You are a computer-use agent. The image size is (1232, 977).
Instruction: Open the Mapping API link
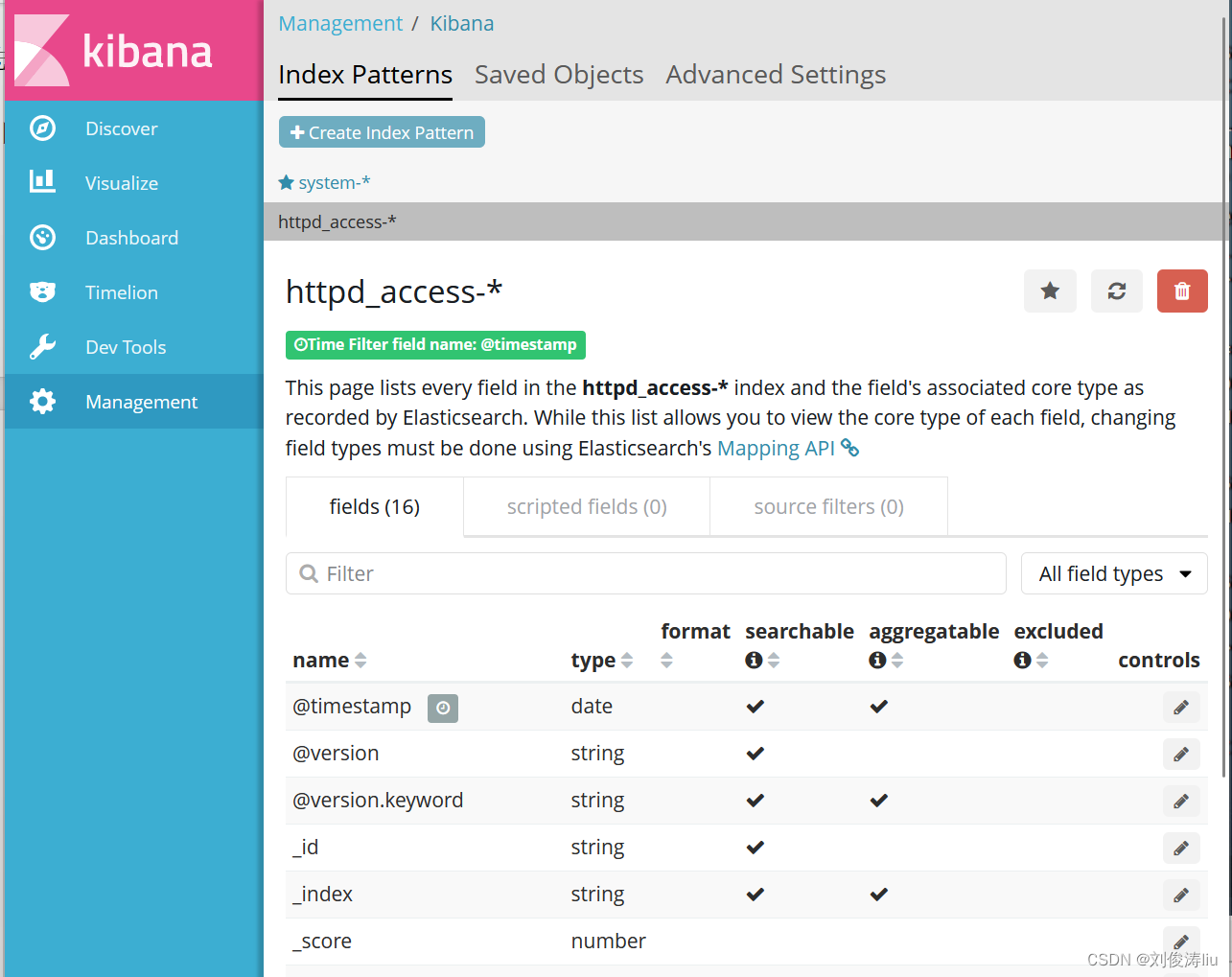point(776,448)
